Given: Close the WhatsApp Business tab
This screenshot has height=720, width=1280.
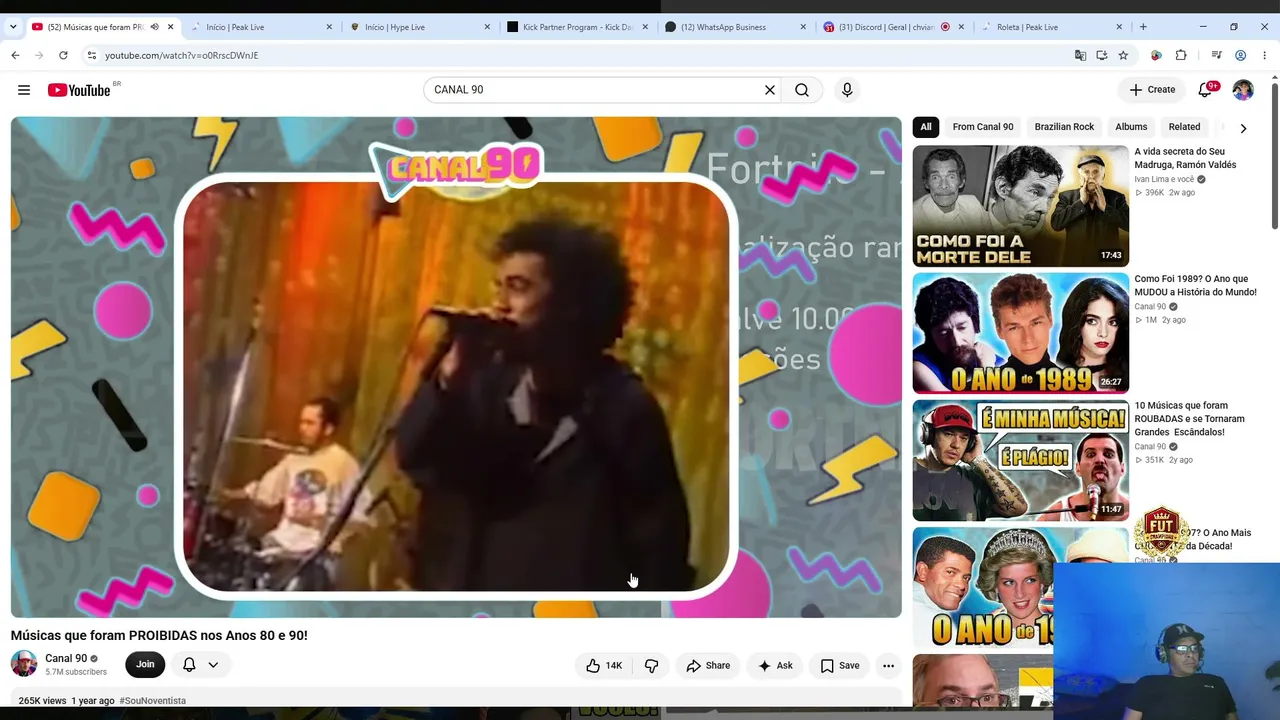Looking at the screenshot, I should [x=803, y=27].
